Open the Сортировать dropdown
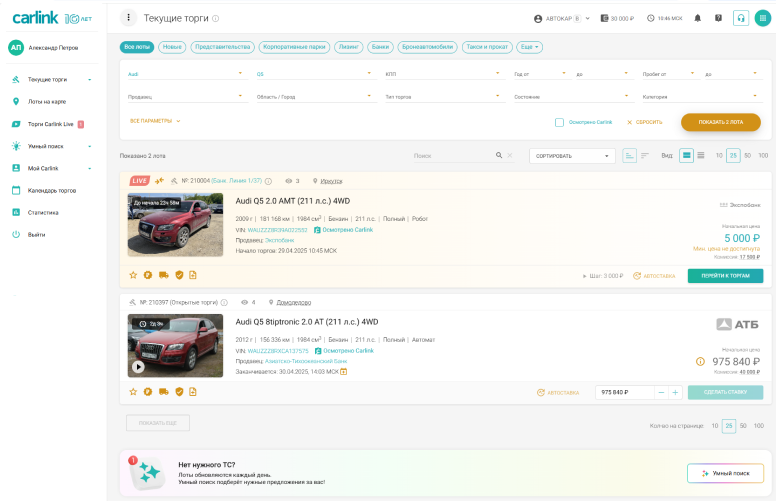The height and width of the screenshot is (501, 776). click(x=572, y=156)
